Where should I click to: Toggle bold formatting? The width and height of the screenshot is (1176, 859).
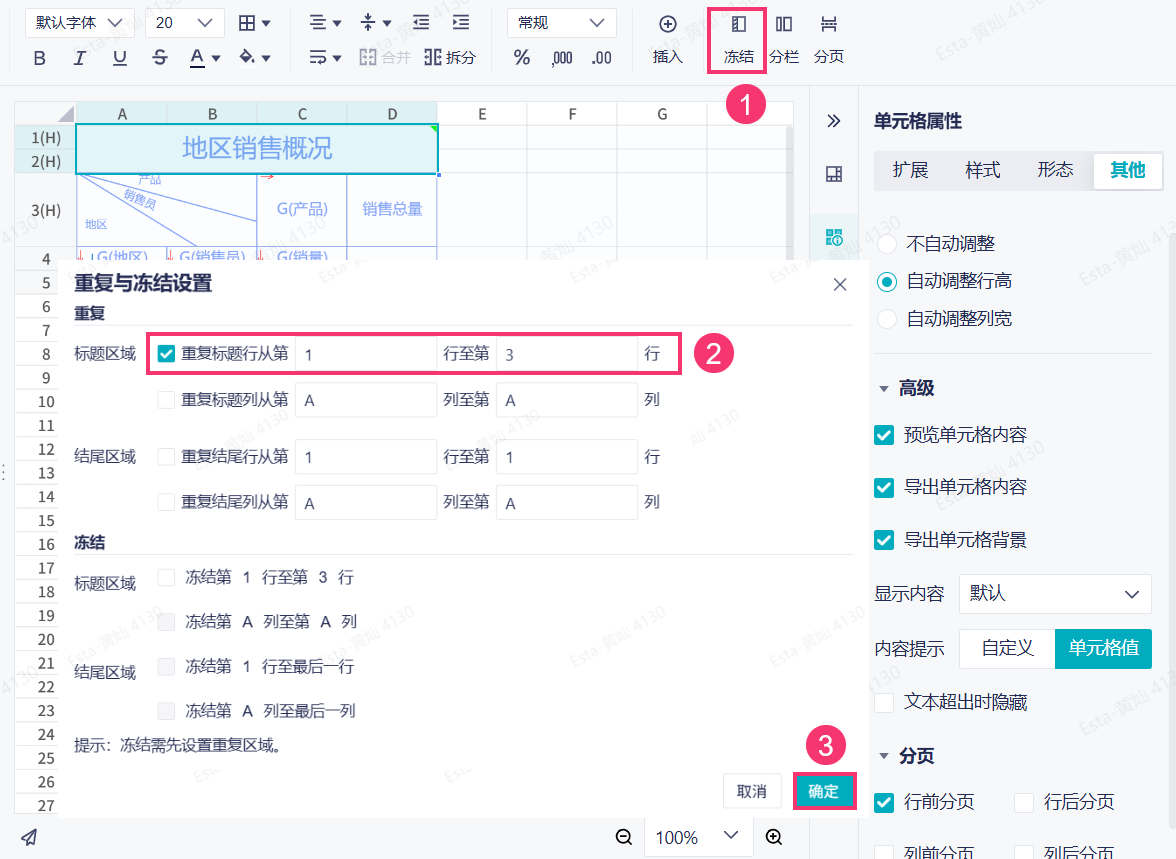[40, 58]
